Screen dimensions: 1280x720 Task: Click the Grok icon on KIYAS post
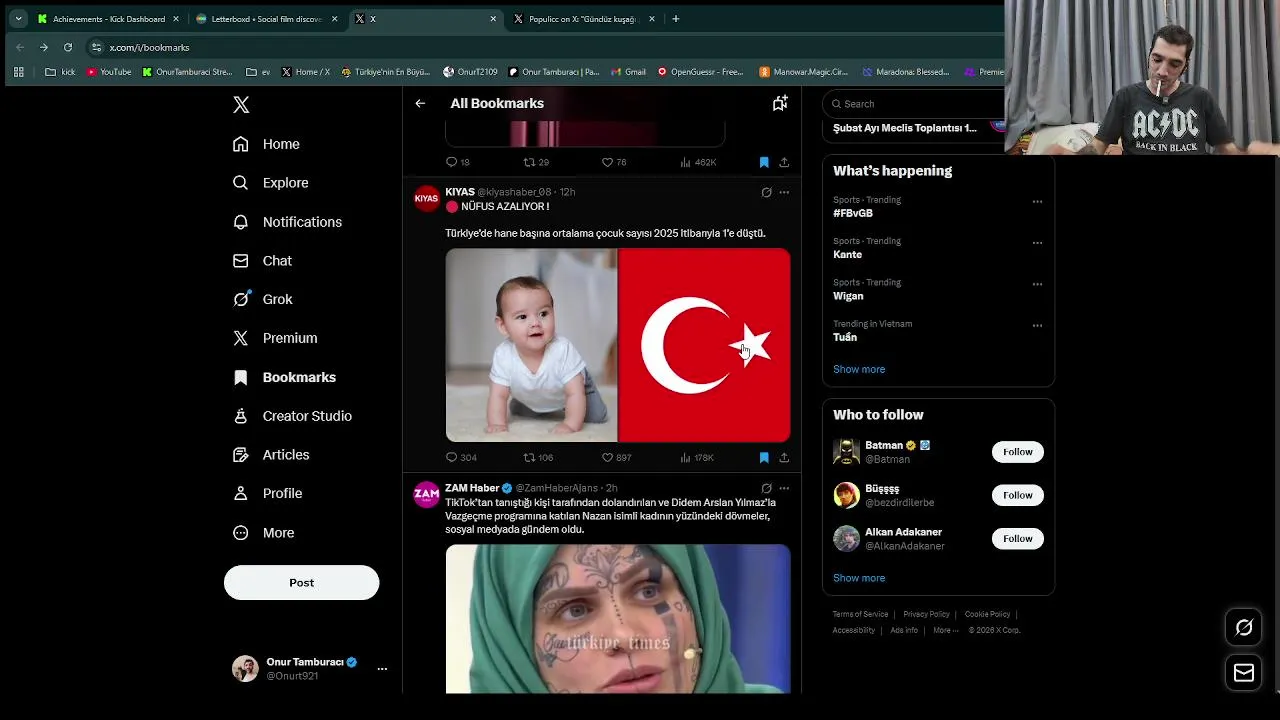766,192
